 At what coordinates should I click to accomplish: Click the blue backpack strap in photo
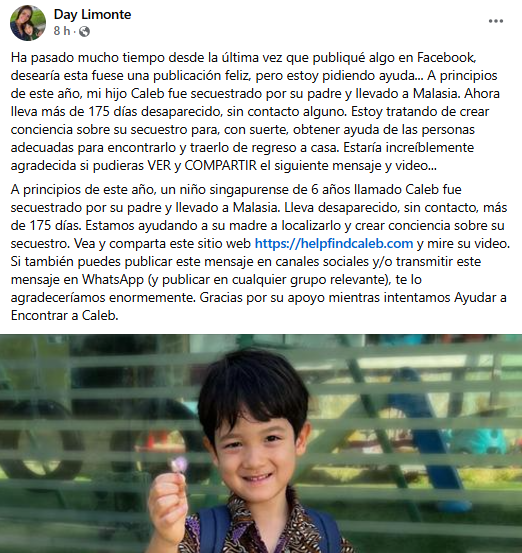coord(212,529)
